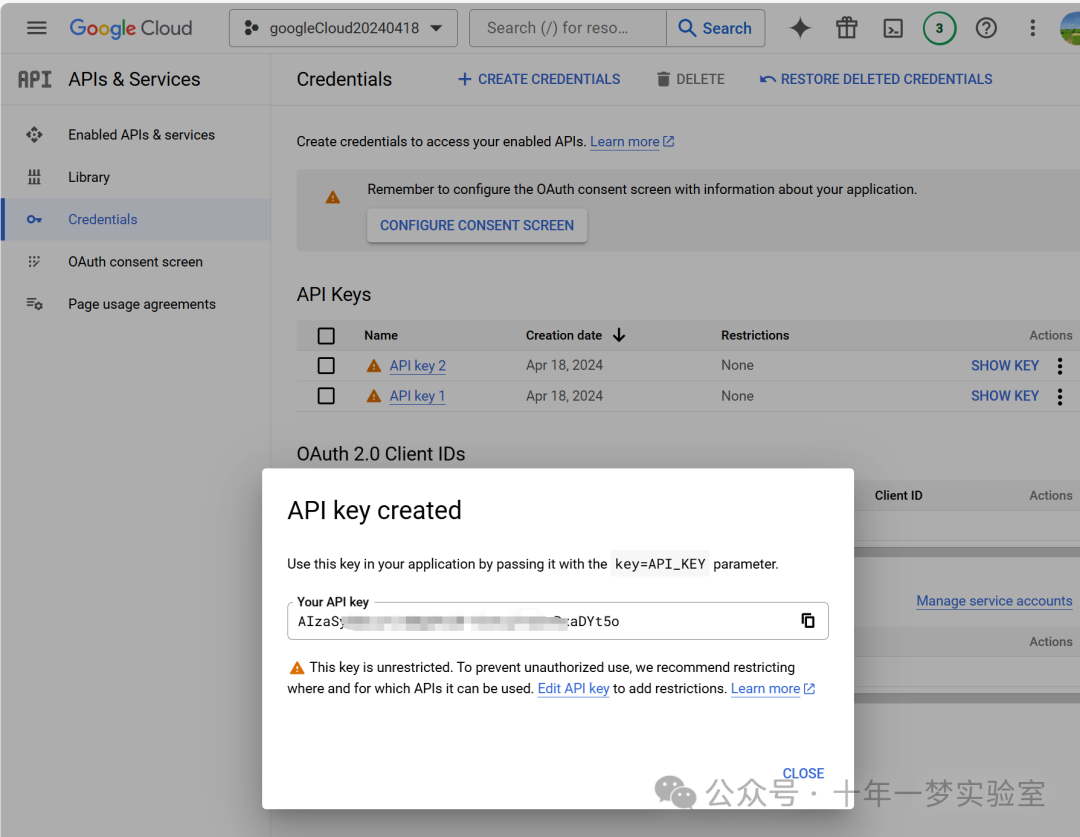The height and width of the screenshot is (837, 1080).
Task: Activate the Cloud Shell terminal icon
Action: point(893,28)
